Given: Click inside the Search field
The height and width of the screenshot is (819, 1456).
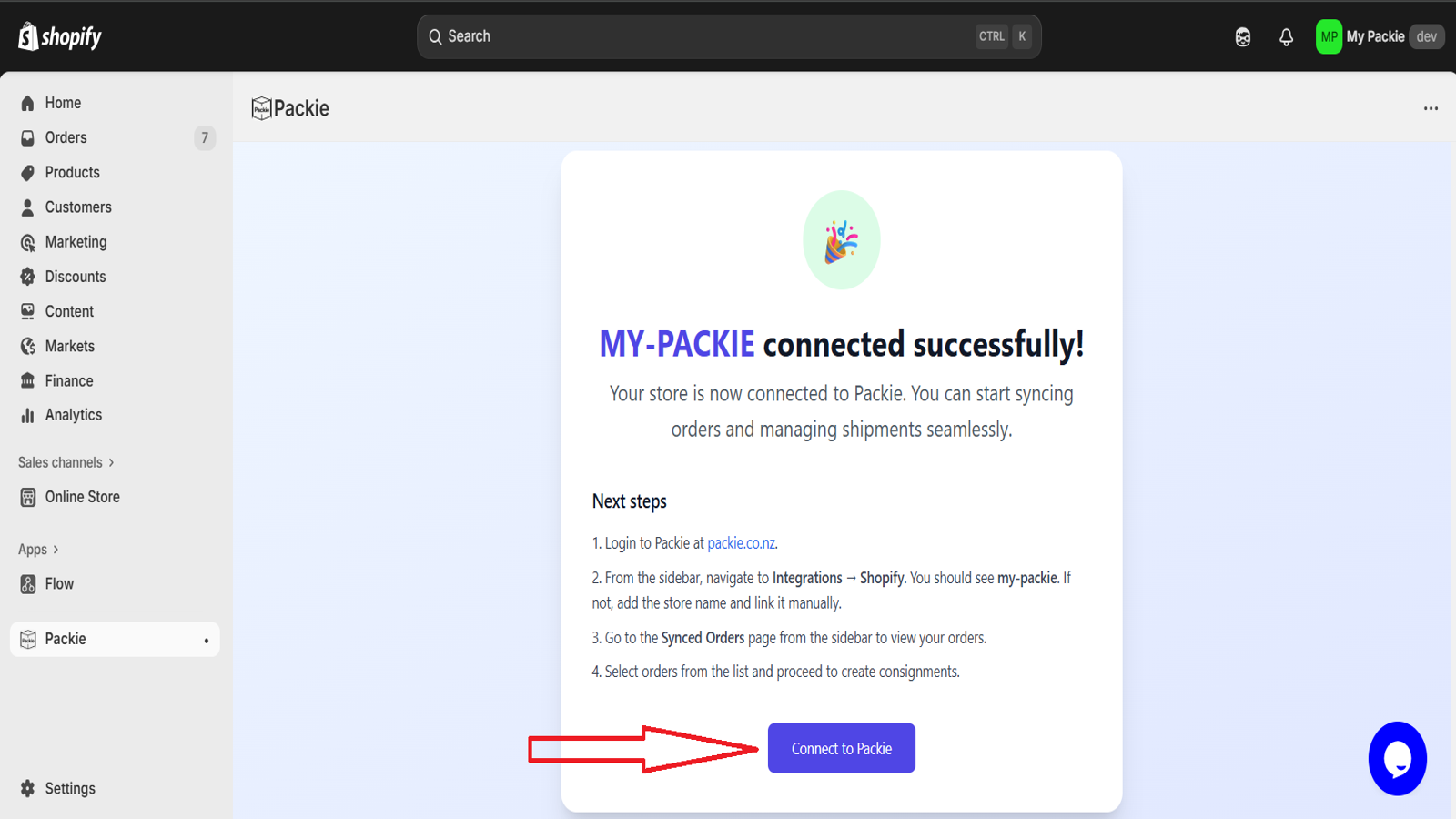Looking at the screenshot, I should pos(728,36).
